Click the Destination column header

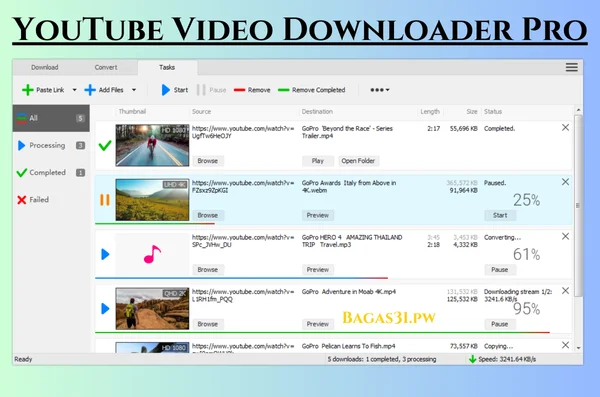click(317, 111)
